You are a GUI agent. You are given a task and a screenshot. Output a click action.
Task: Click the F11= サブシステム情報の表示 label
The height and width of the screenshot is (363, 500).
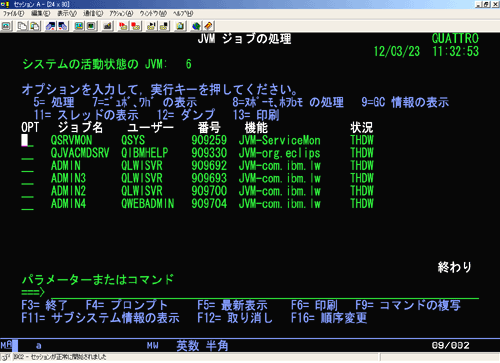100,318
